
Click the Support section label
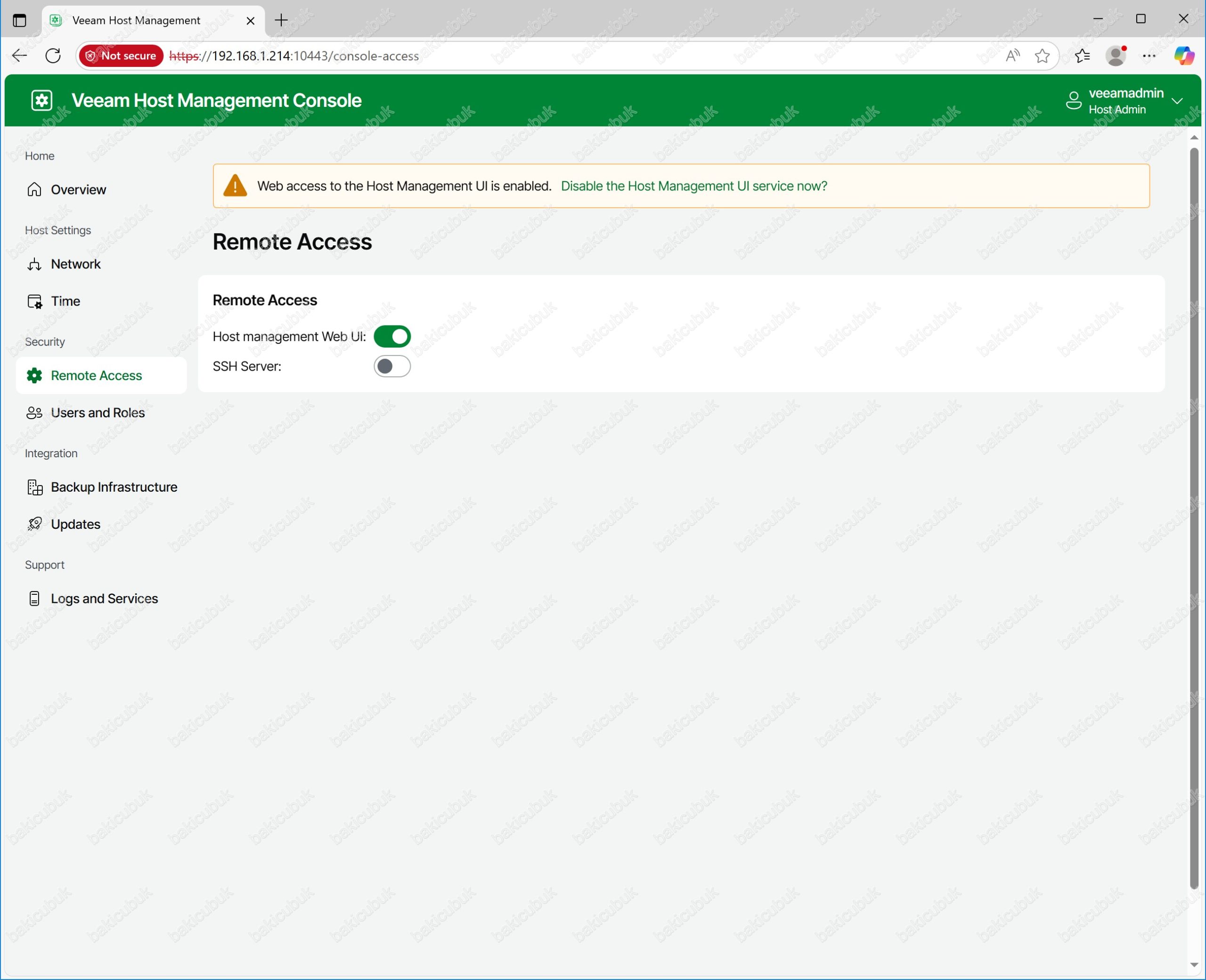45,565
